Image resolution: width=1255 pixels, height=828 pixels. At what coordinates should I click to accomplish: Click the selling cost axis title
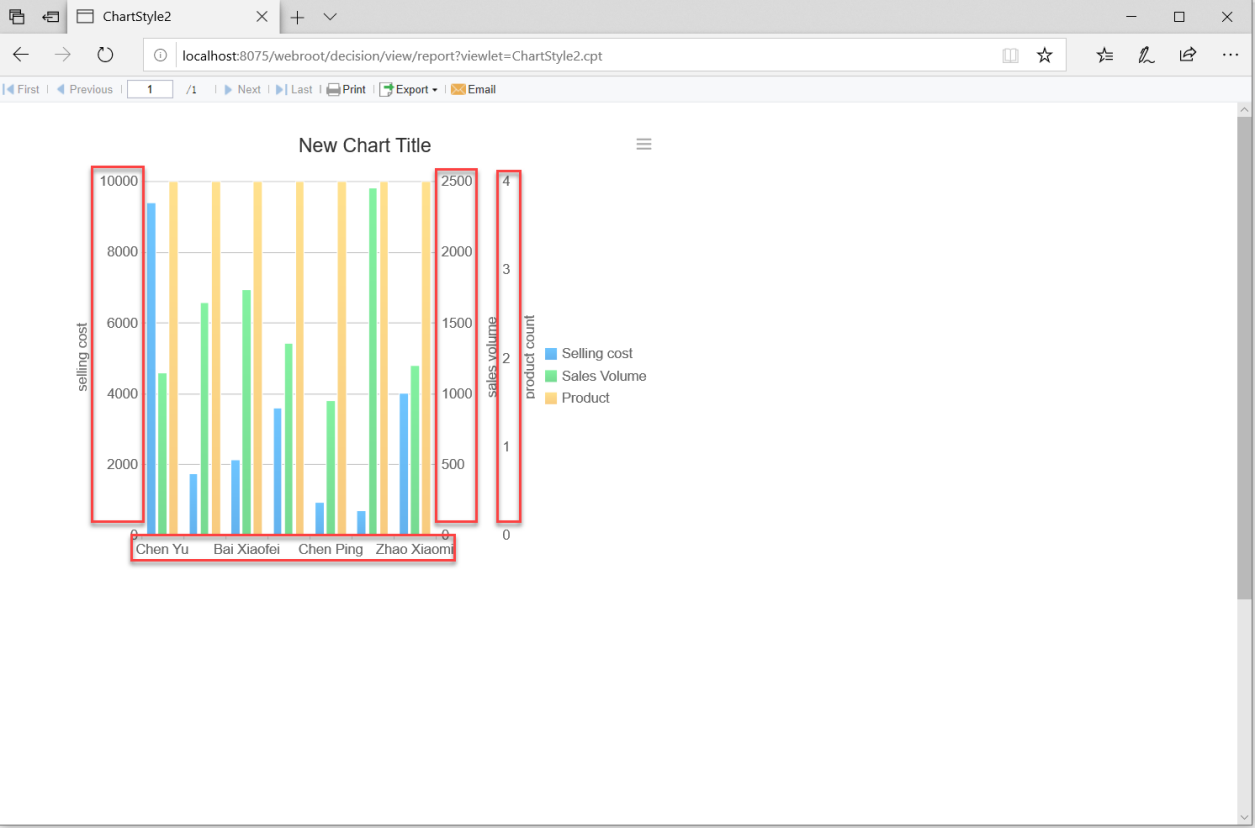(x=83, y=357)
